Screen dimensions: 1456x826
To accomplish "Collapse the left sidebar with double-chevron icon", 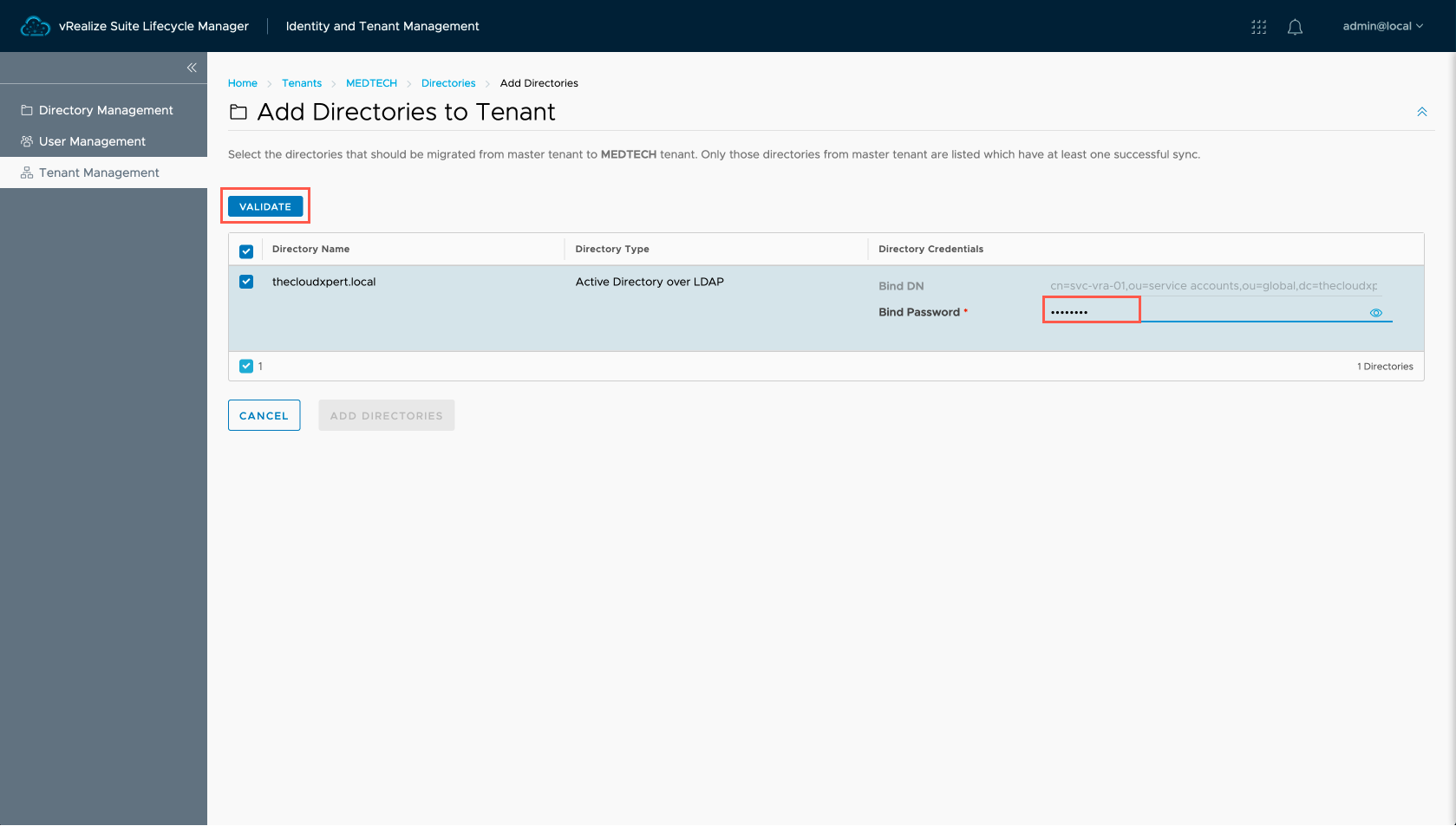I will tap(192, 68).
